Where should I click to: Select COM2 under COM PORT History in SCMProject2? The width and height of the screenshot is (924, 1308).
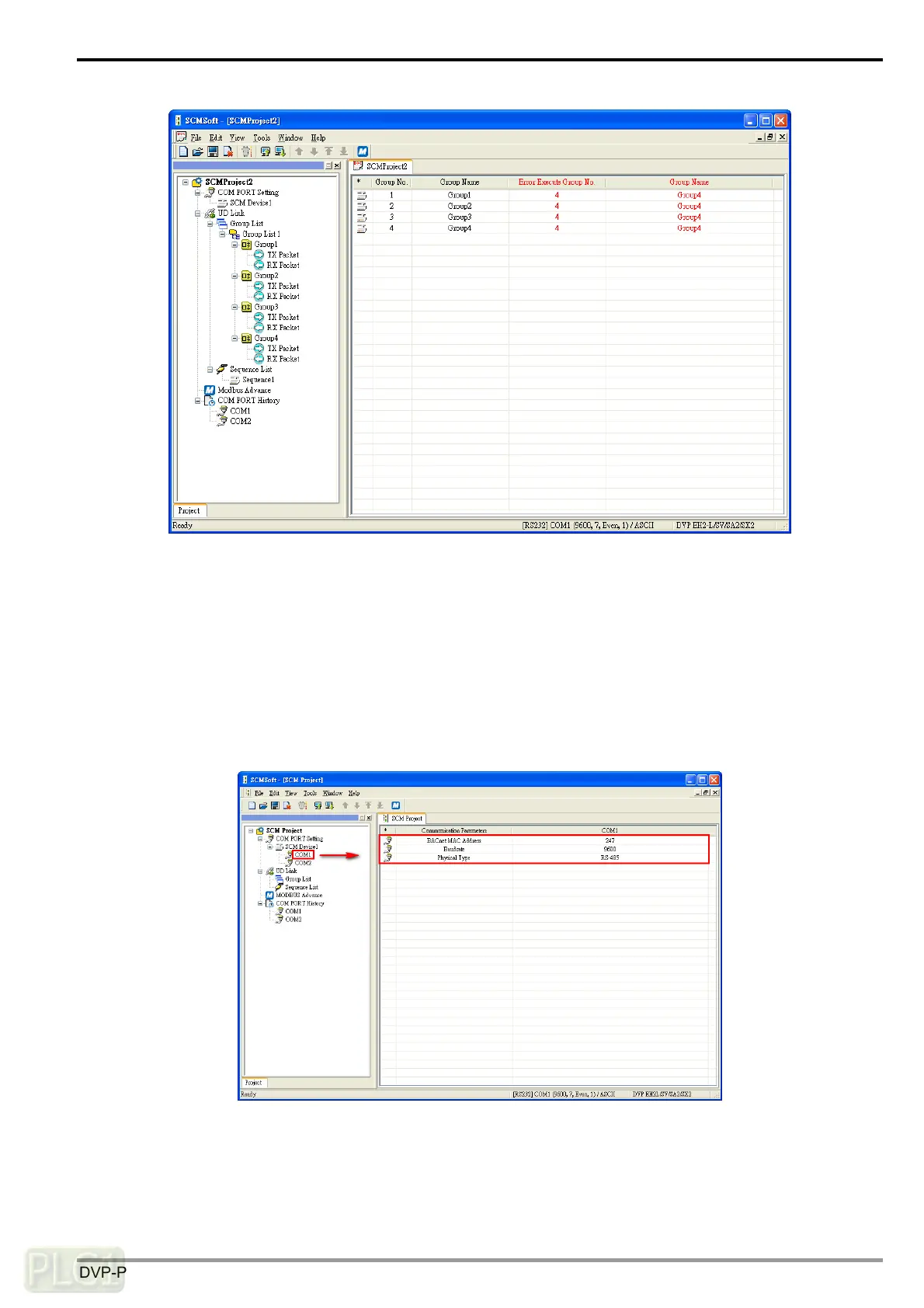pos(240,421)
